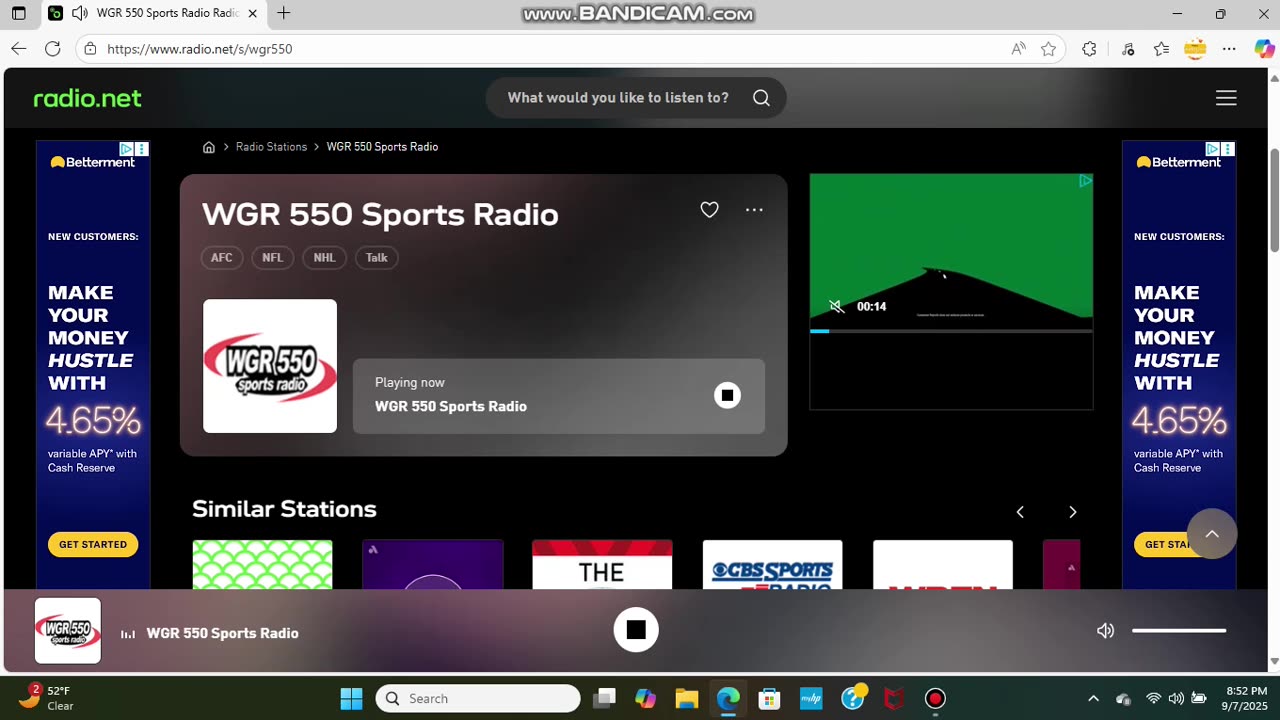
Task: Stop playback in the Playing now panel
Action: point(727,396)
